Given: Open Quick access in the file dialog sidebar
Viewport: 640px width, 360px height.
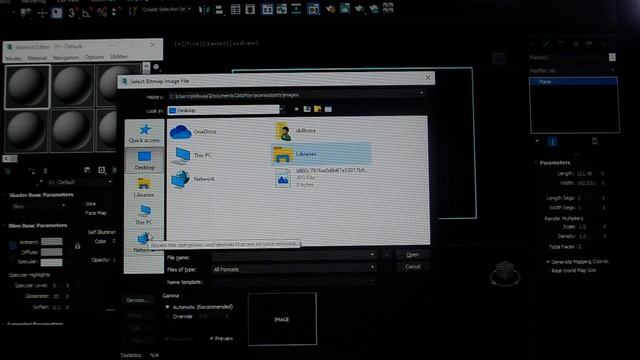Looking at the screenshot, I should tap(144, 133).
